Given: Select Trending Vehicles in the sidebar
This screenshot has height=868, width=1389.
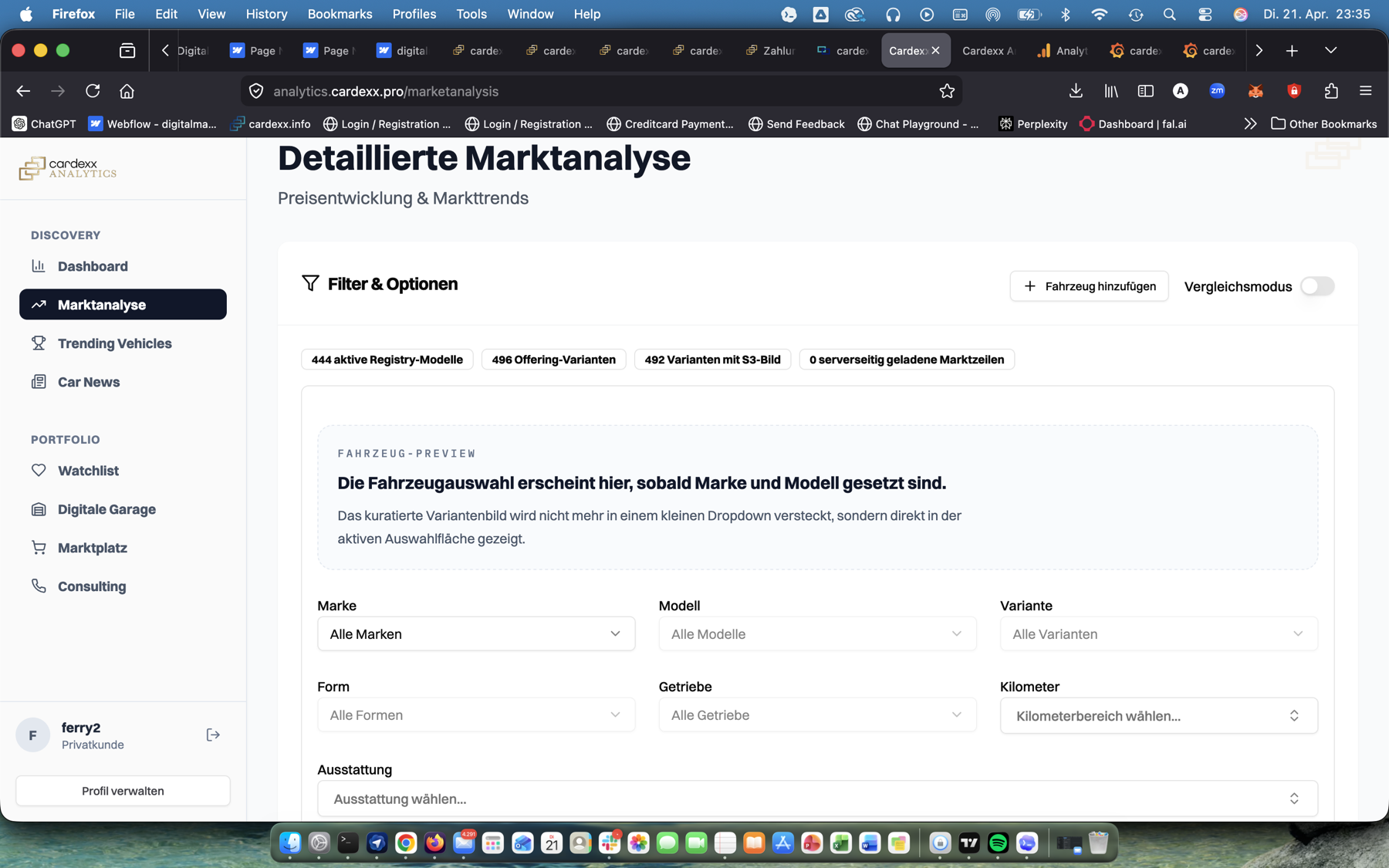Looking at the screenshot, I should (x=114, y=343).
